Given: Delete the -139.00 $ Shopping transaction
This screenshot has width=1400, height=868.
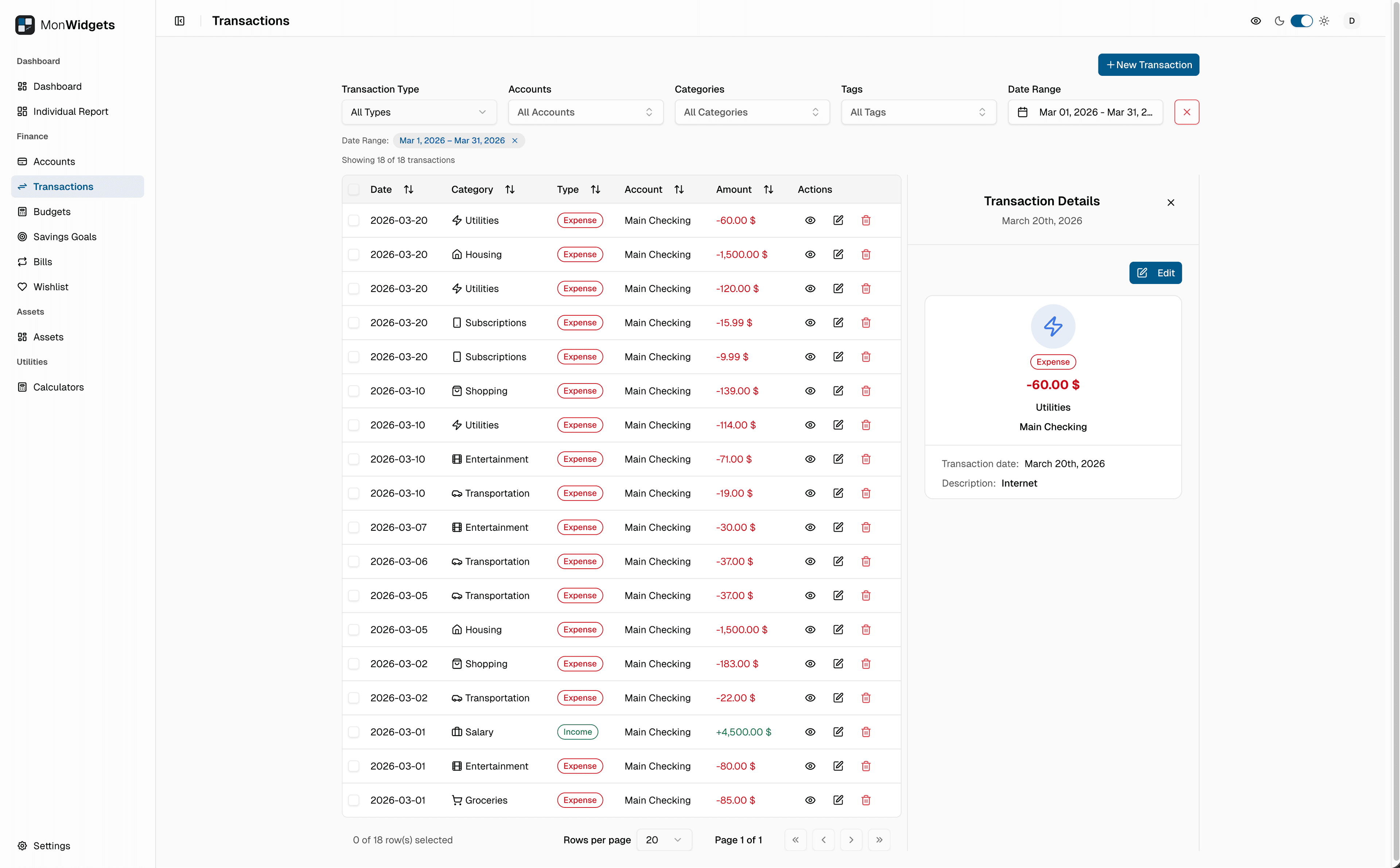Looking at the screenshot, I should (866, 391).
